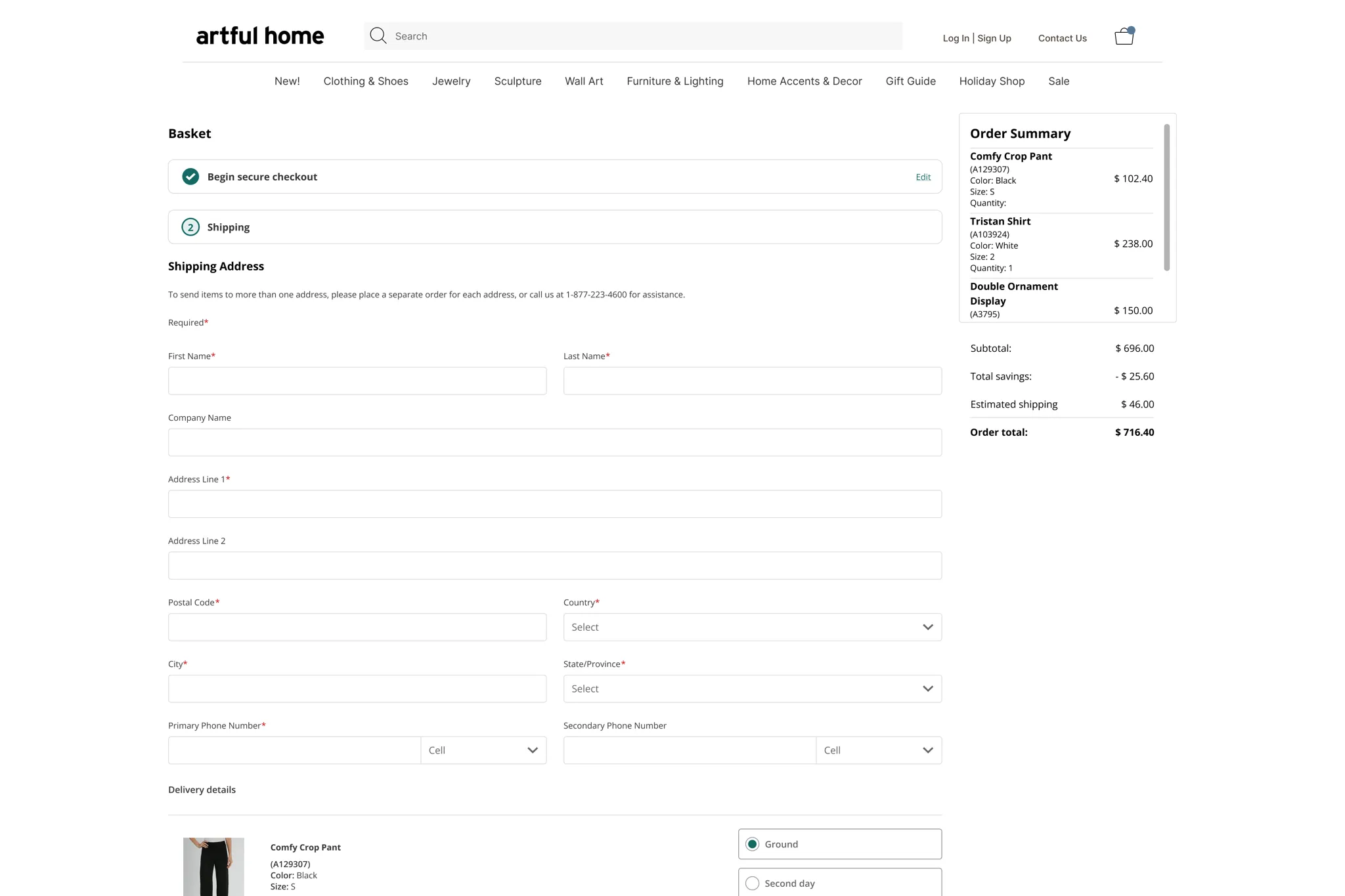Go to Furniture & Lighting category

(674, 81)
